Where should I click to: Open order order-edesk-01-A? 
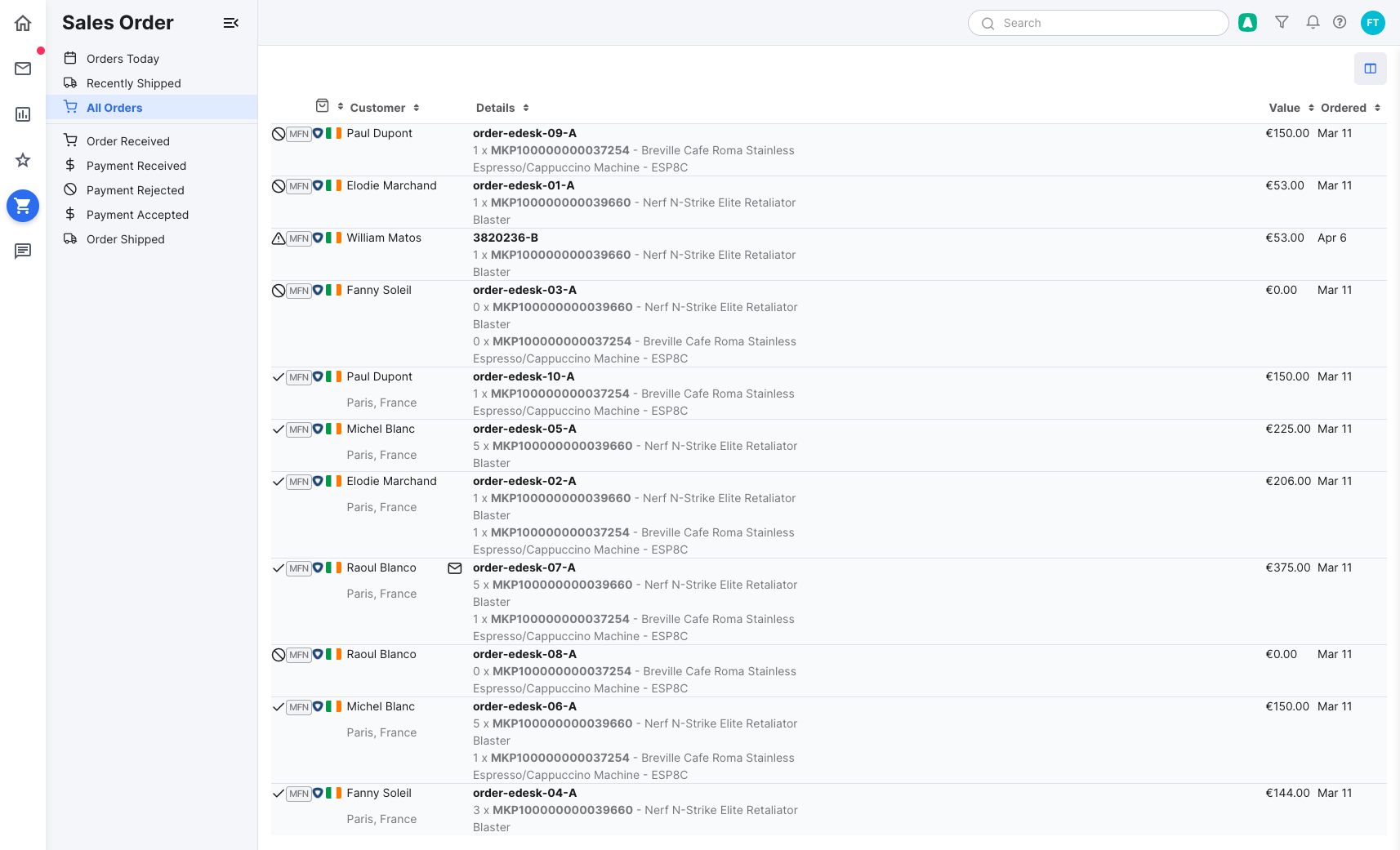pyautogui.click(x=524, y=185)
